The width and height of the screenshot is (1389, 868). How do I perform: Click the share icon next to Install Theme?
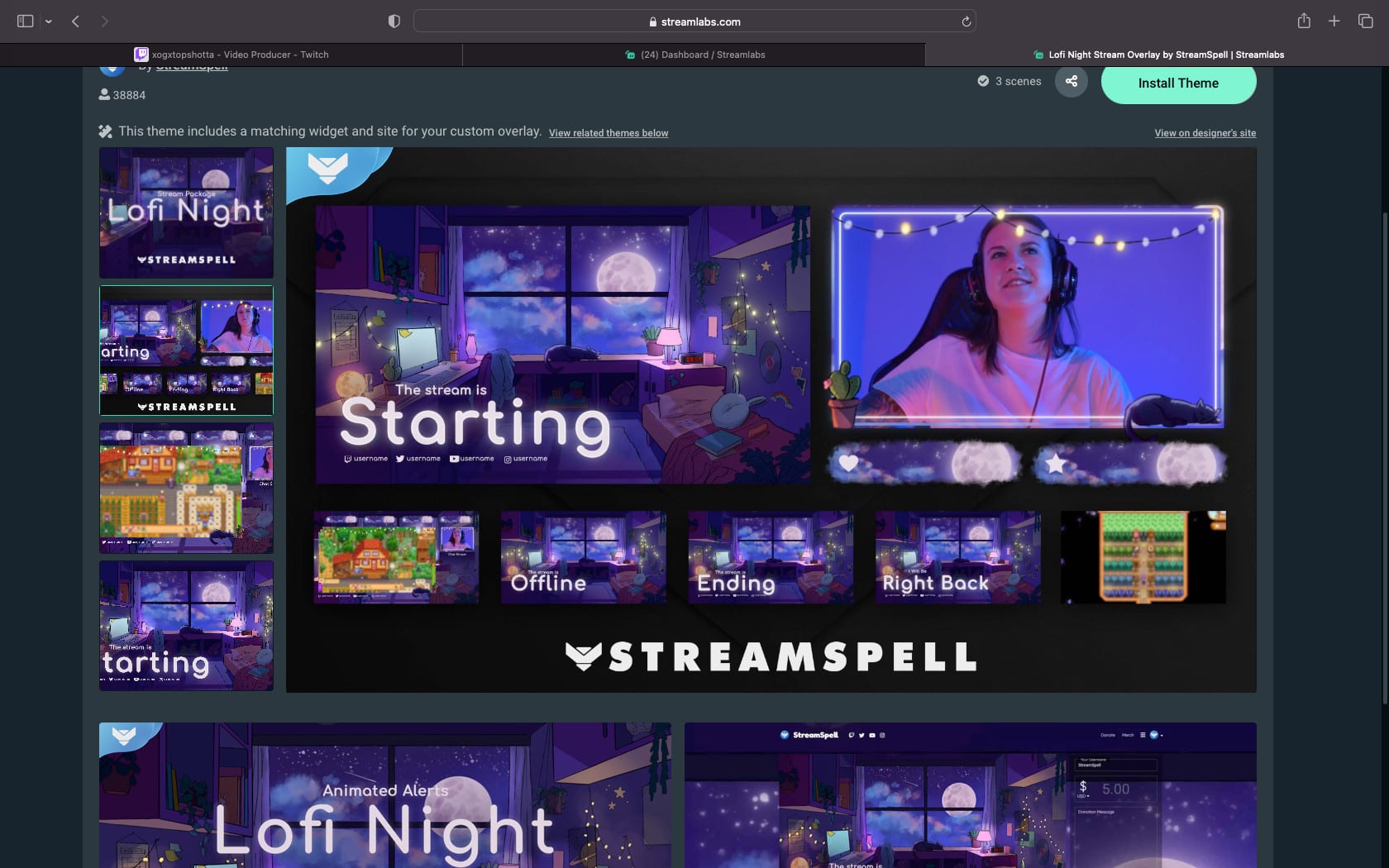click(1072, 81)
